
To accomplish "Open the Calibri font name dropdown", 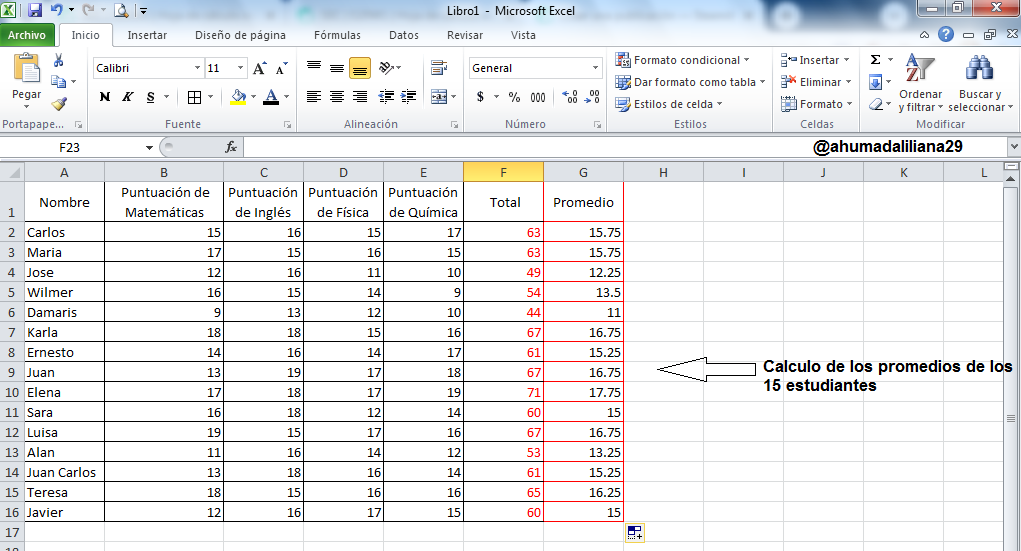I will point(197,68).
